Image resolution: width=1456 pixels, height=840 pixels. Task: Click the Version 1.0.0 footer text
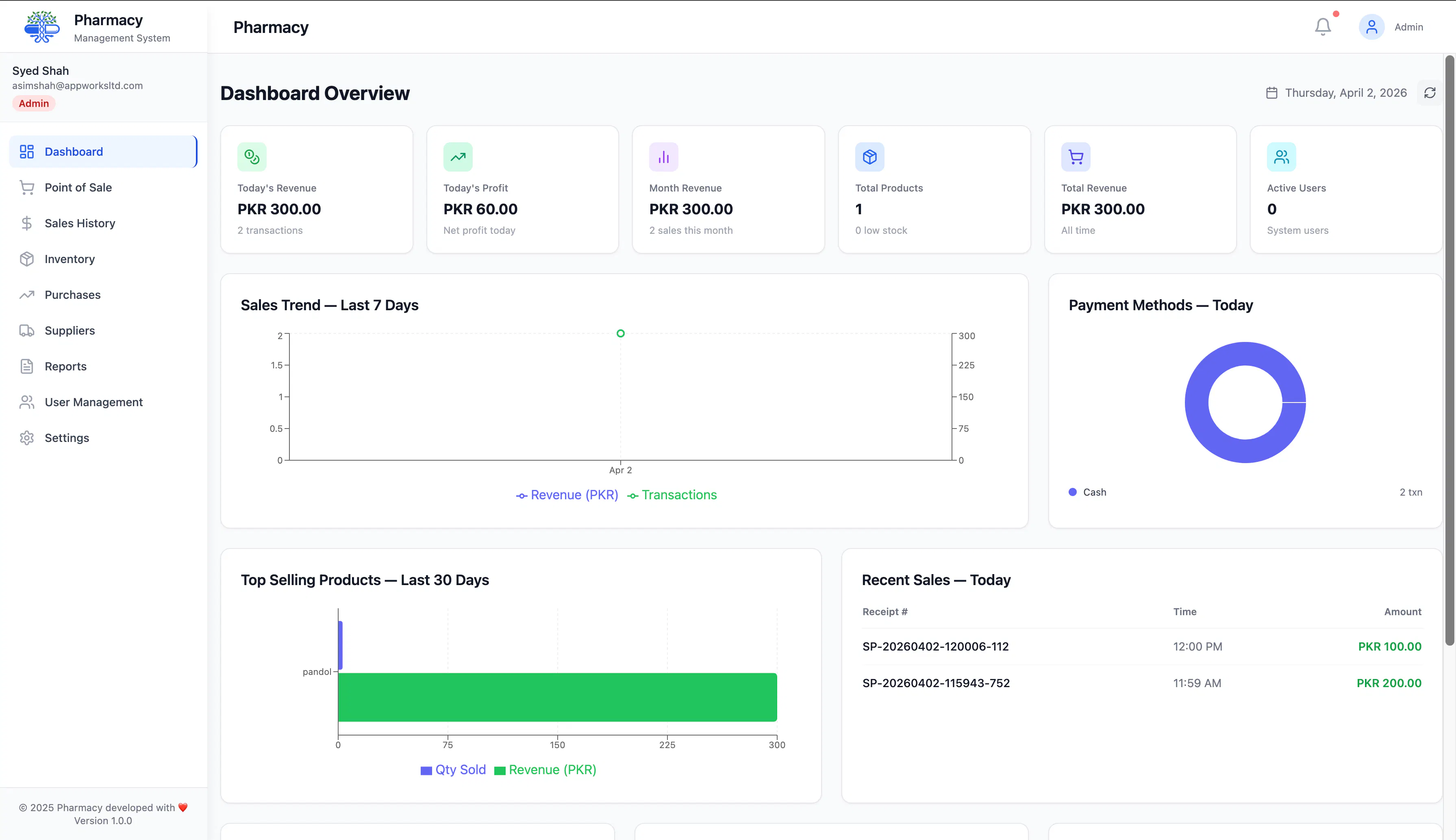tap(103, 820)
